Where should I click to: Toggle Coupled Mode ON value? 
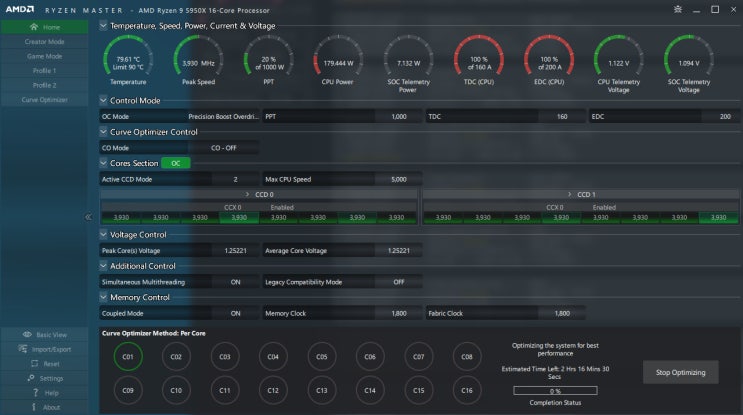coord(236,313)
